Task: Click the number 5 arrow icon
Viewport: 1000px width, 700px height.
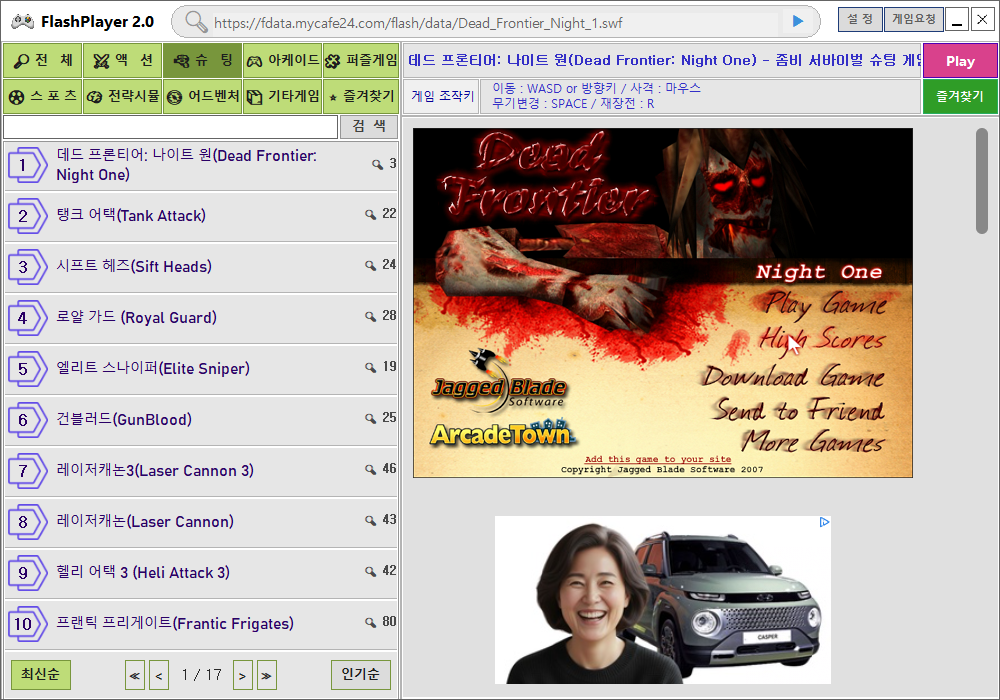Action: coord(27,369)
